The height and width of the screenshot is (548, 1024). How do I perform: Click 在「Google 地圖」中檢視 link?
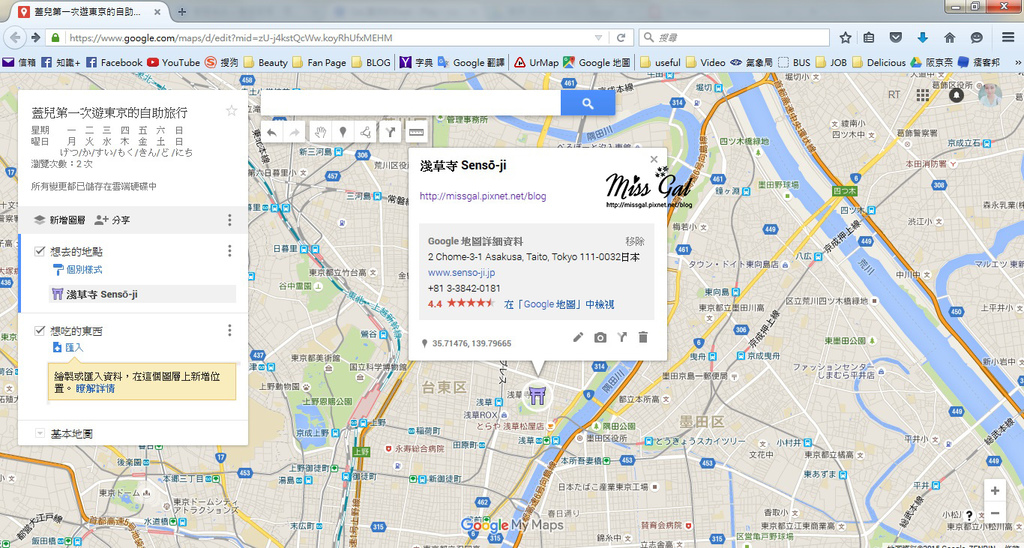click(559, 304)
